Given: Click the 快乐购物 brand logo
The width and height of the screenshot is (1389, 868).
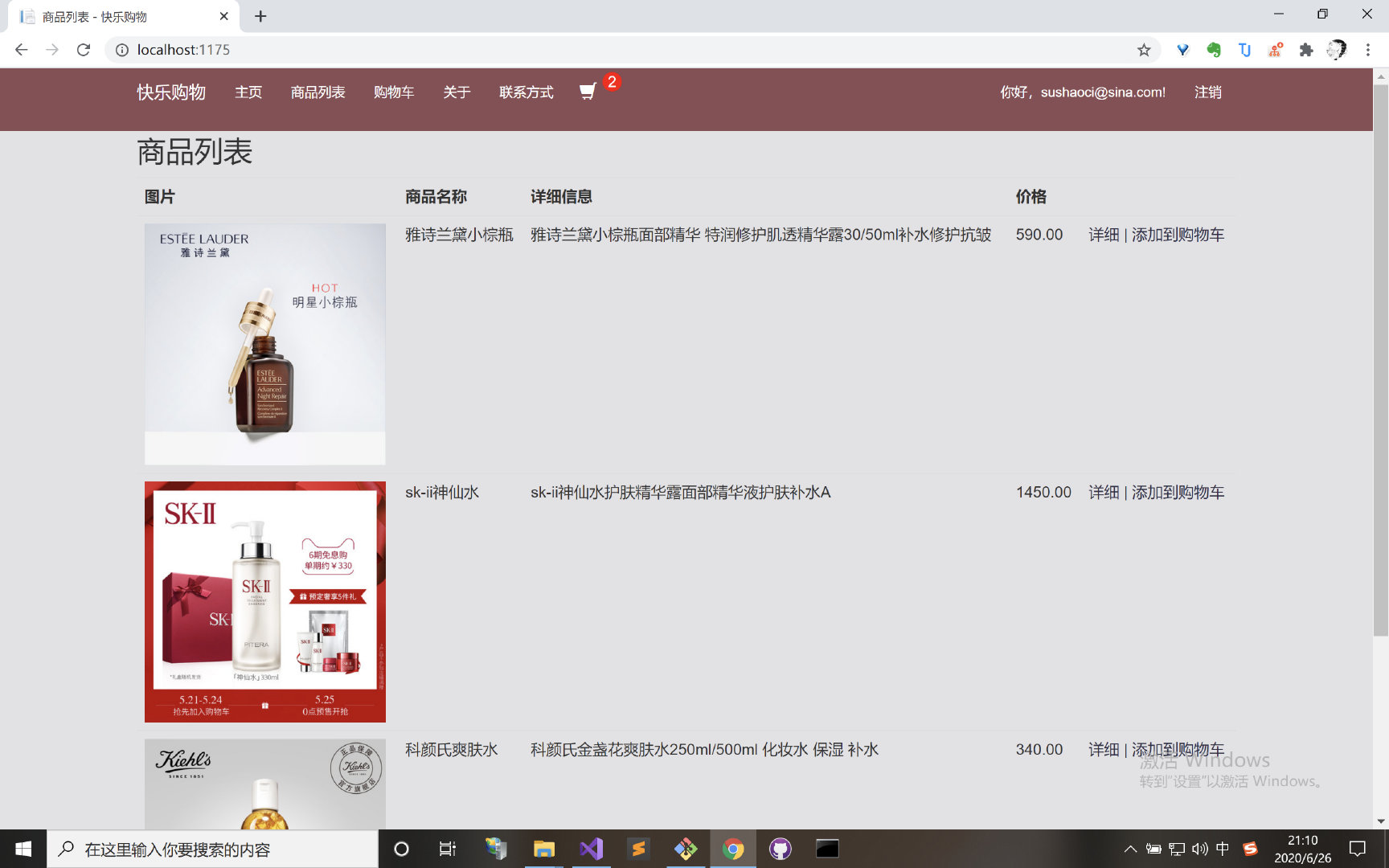Looking at the screenshot, I should pos(171,92).
